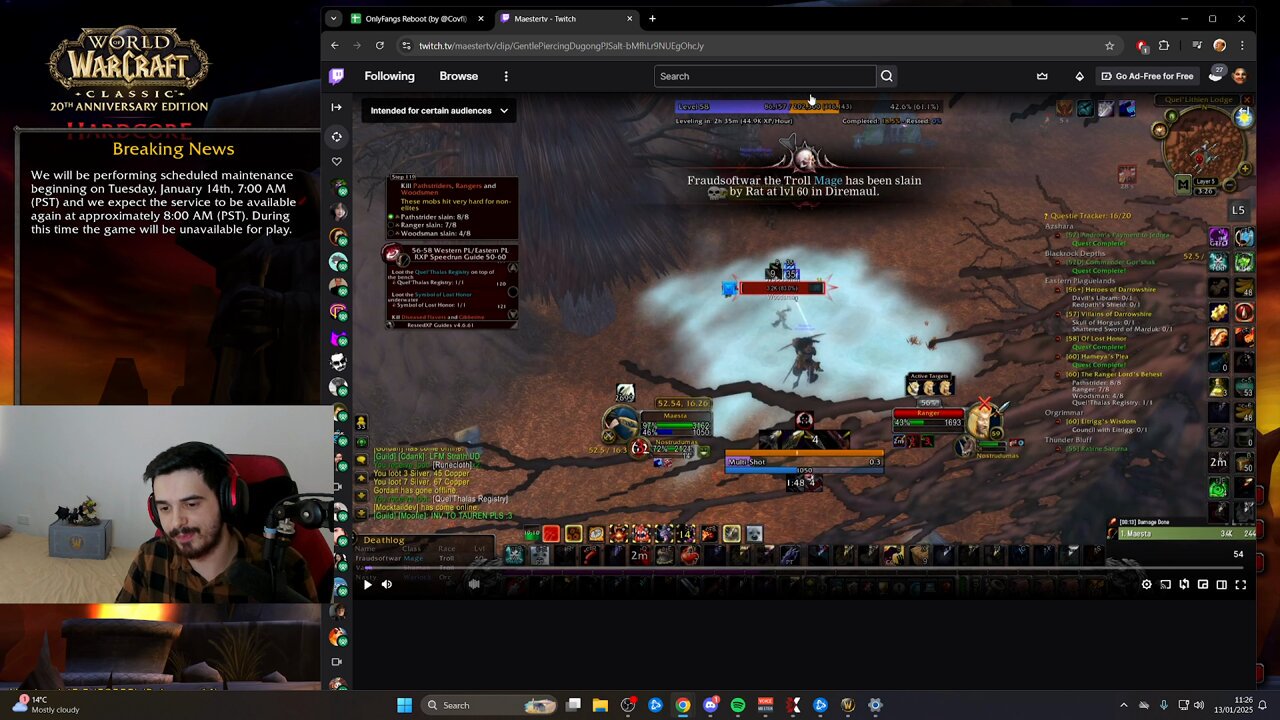The image size is (1280, 720).
Task: Toggle picture-in-picture on the clip player
Action: click(1203, 585)
